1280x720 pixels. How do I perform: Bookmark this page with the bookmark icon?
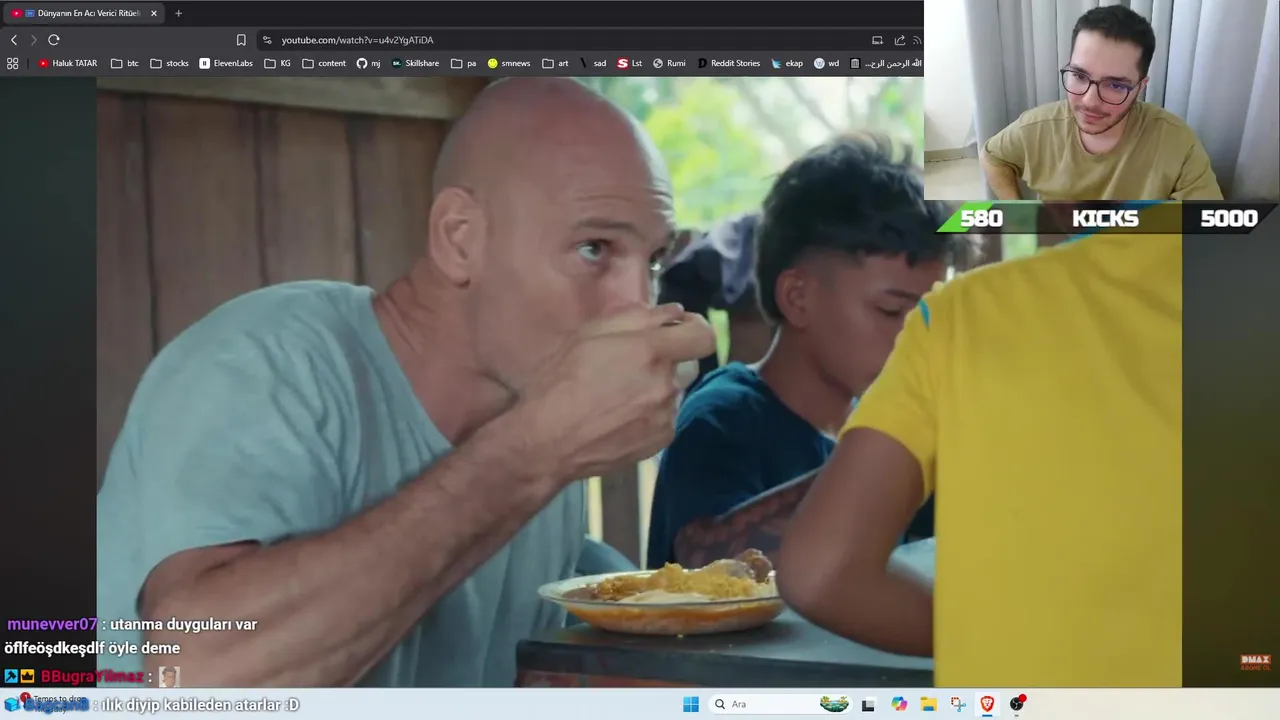tap(241, 40)
